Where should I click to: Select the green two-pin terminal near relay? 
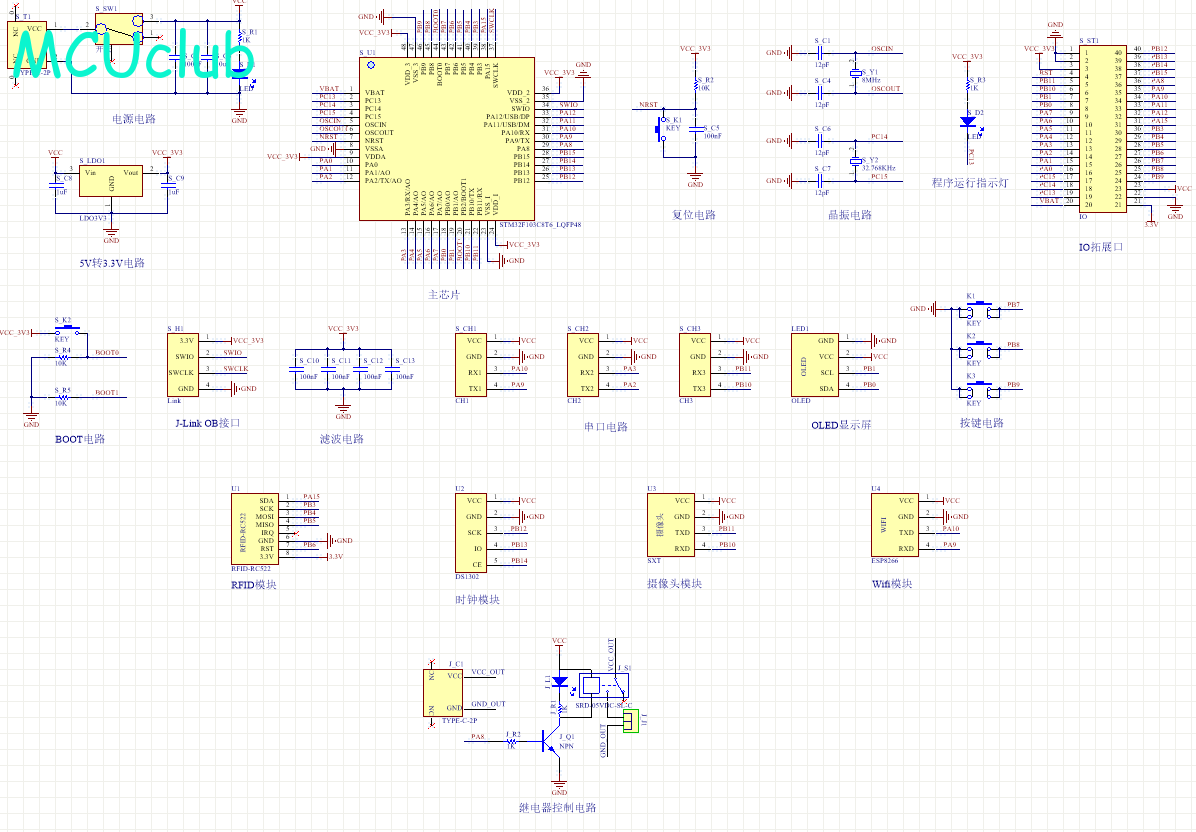coord(630,721)
